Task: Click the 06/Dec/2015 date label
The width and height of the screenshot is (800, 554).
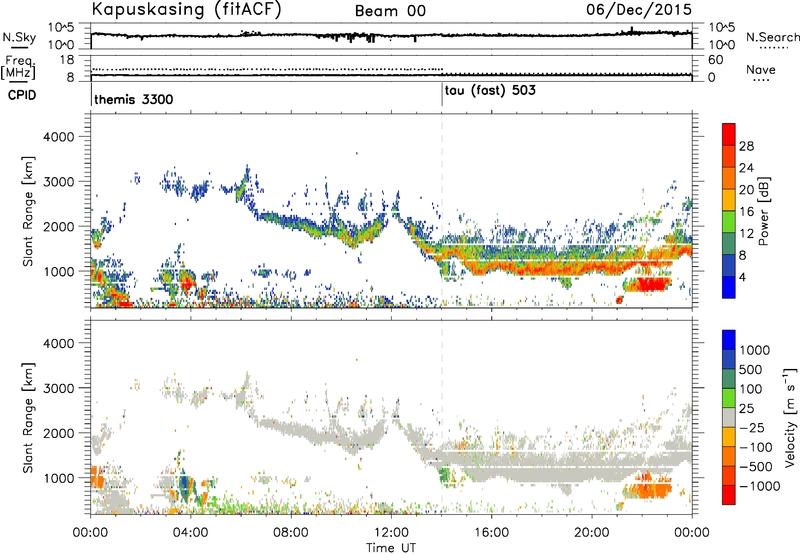Action: point(639,10)
